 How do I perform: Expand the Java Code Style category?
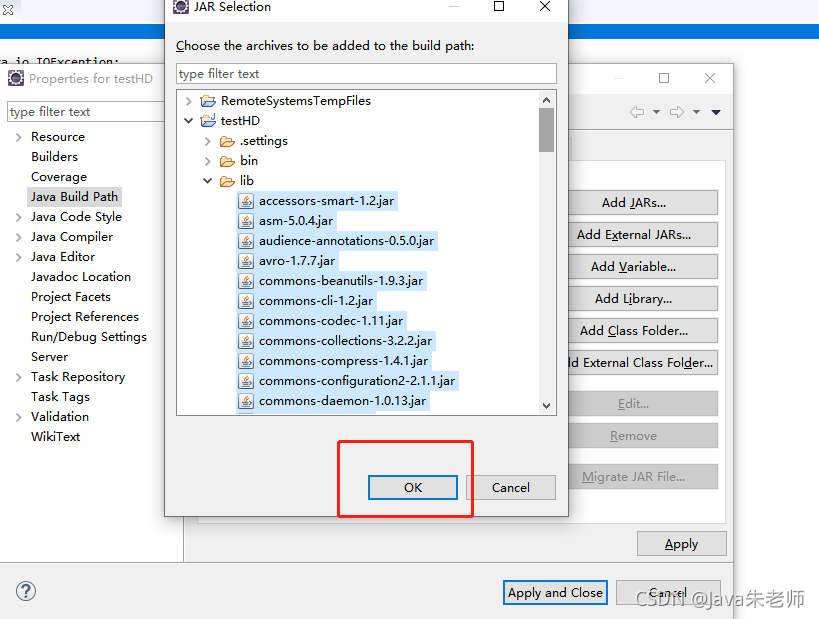pyautogui.click(x=19, y=217)
